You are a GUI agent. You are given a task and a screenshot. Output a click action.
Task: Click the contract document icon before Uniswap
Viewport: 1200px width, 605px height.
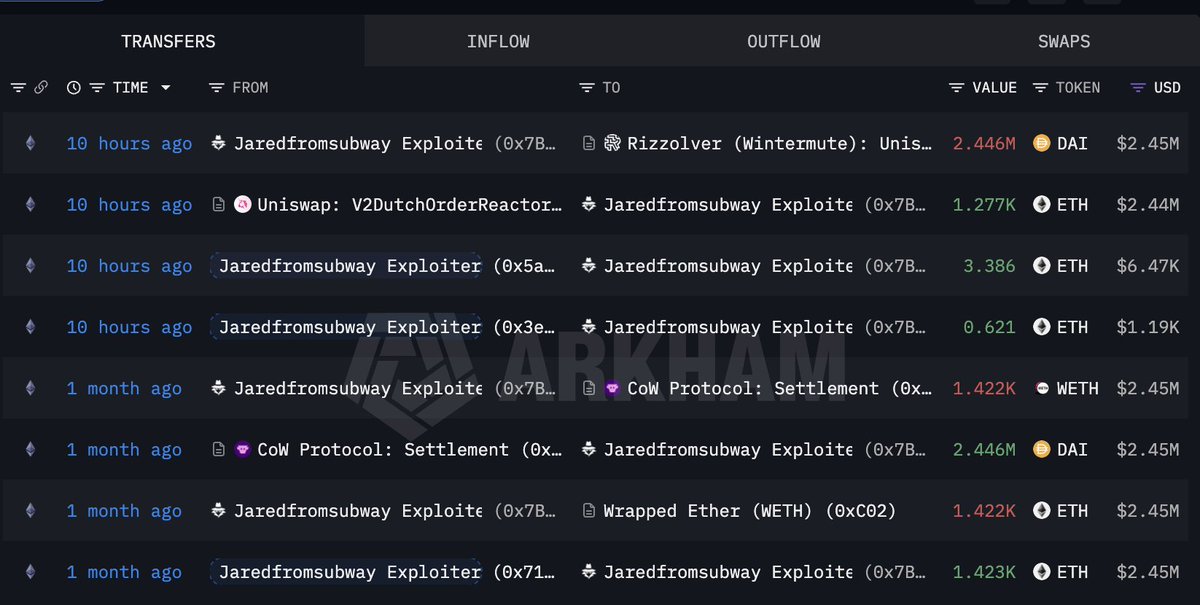pyautogui.click(x=218, y=205)
